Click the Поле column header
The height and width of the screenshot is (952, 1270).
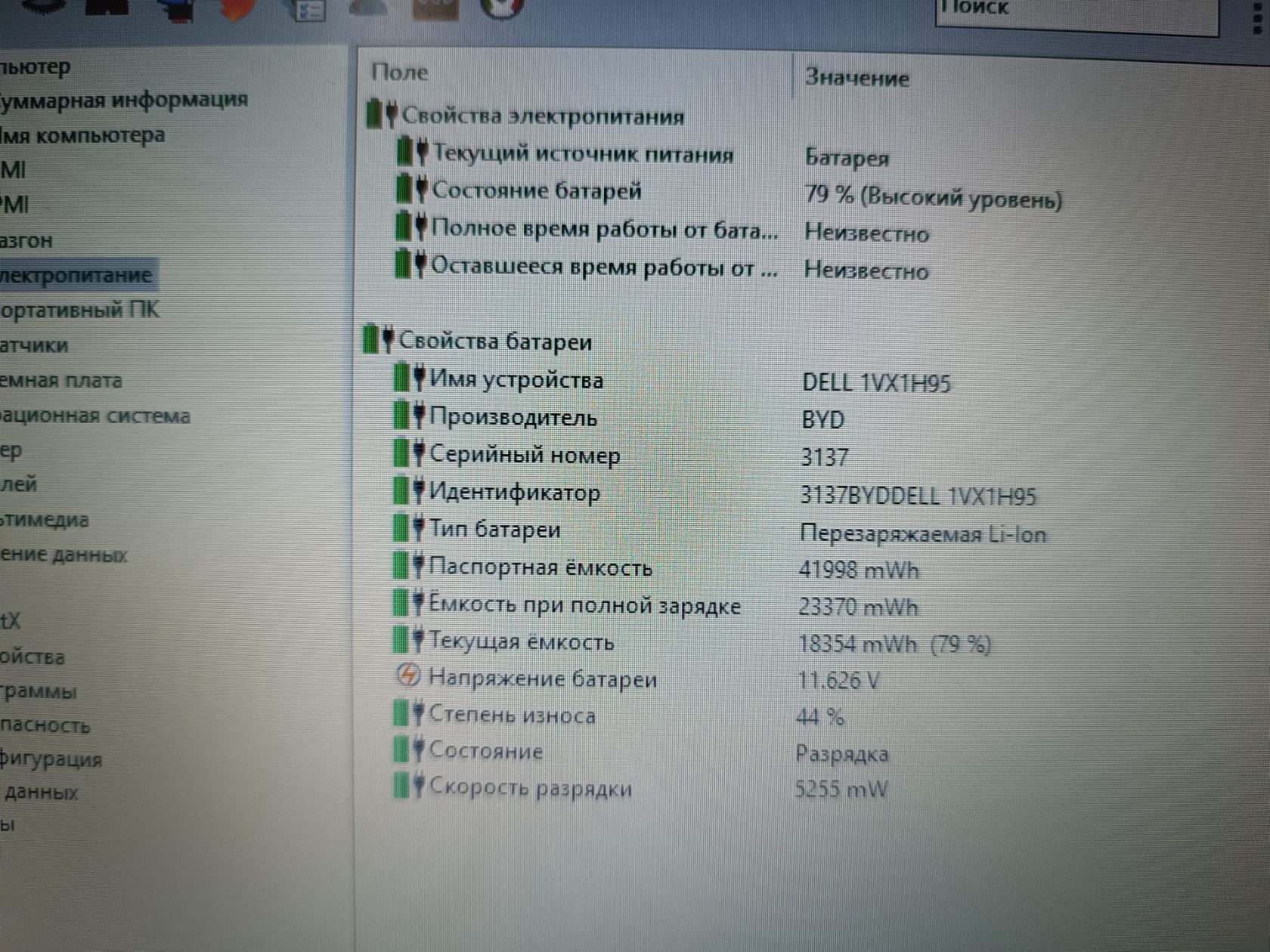click(399, 73)
